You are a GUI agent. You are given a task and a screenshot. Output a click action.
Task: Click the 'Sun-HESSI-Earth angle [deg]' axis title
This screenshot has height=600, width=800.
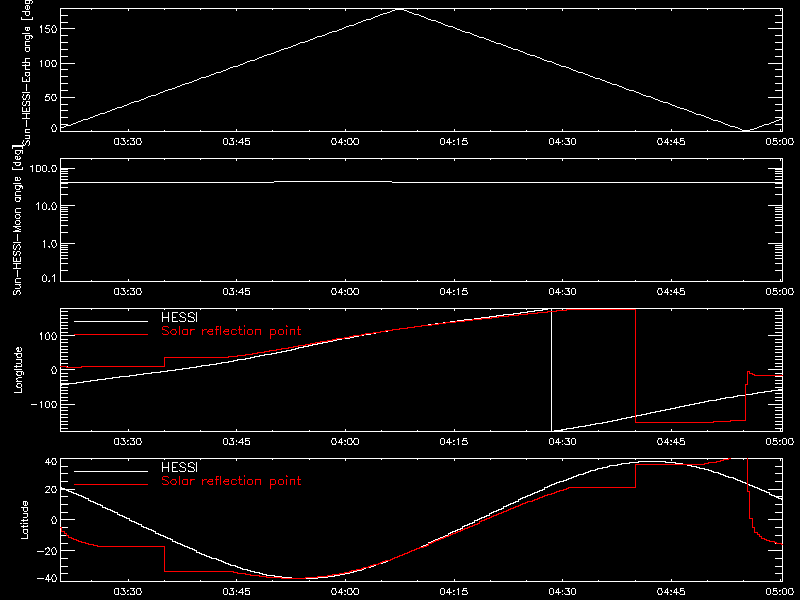click(27, 72)
